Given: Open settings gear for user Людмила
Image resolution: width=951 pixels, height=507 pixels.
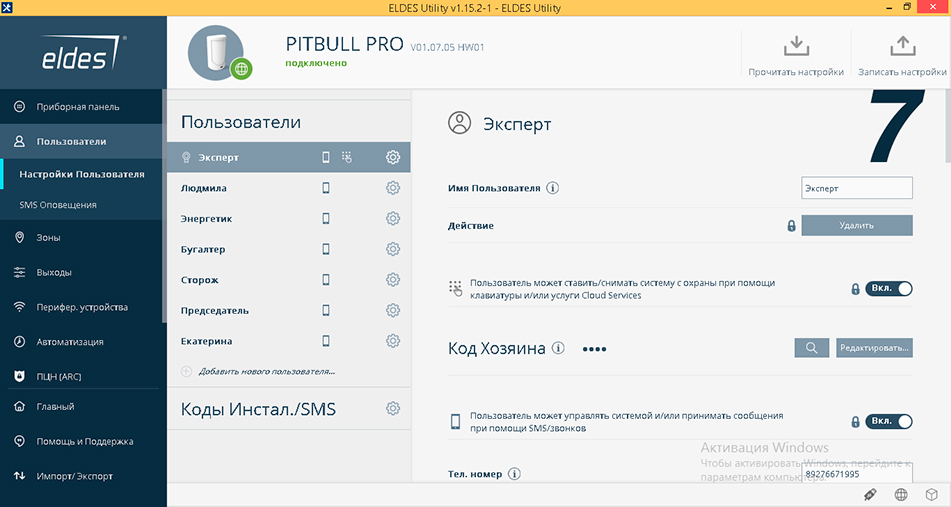Looking at the screenshot, I should (x=393, y=188).
